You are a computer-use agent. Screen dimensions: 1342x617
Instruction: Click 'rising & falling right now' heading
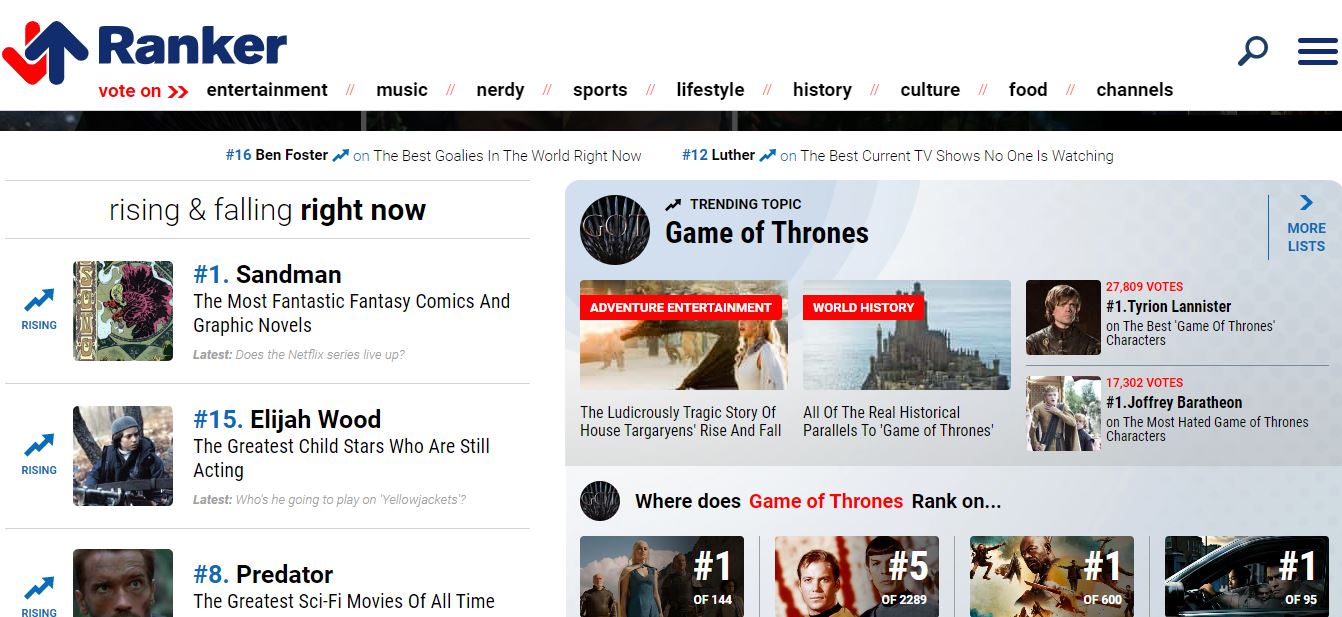click(x=267, y=210)
